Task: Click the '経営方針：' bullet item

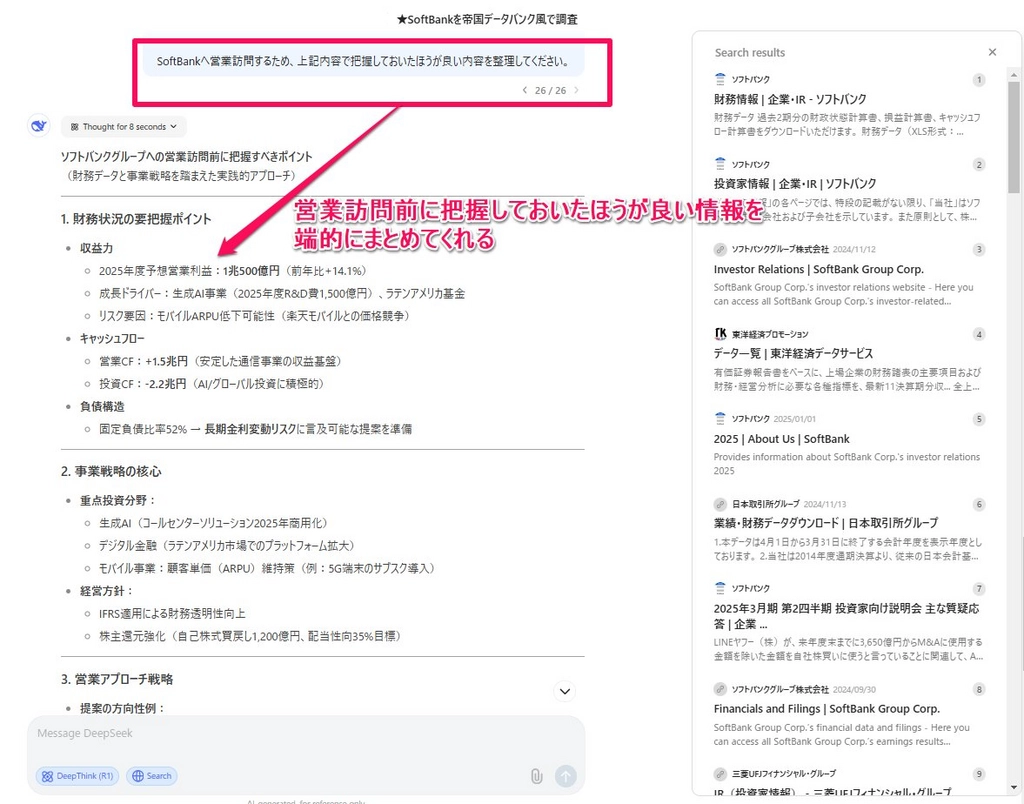Action: [107, 591]
